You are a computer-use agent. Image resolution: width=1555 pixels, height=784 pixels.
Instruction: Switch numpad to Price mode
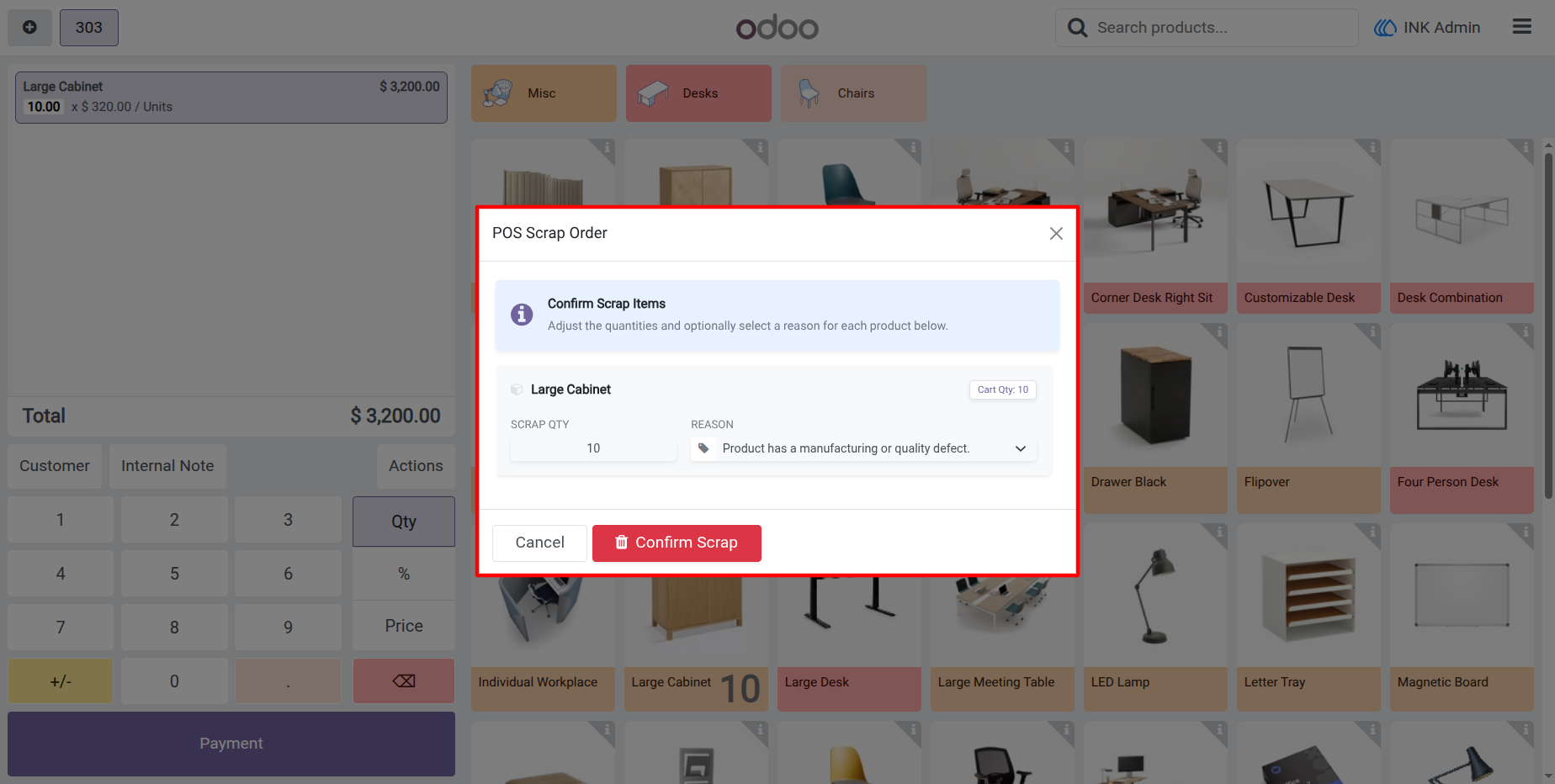[x=404, y=626]
